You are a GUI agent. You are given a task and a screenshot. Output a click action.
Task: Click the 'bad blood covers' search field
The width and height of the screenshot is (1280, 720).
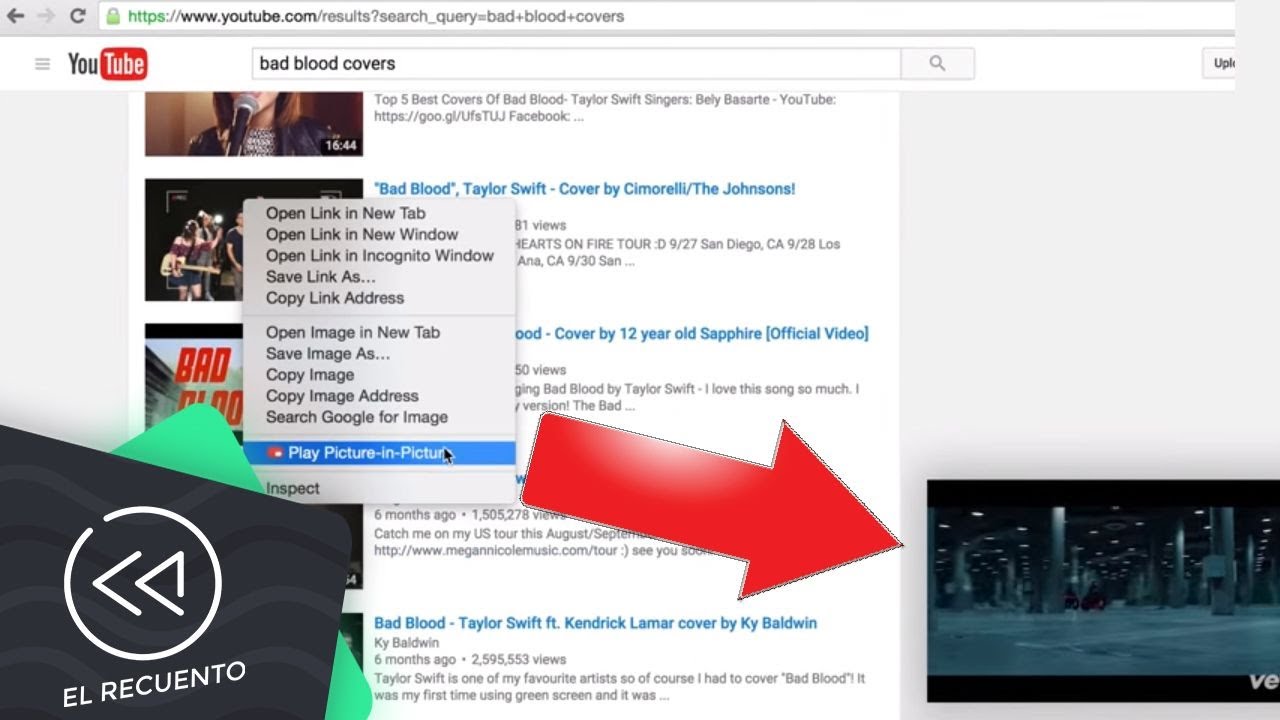tap(576, 63)
